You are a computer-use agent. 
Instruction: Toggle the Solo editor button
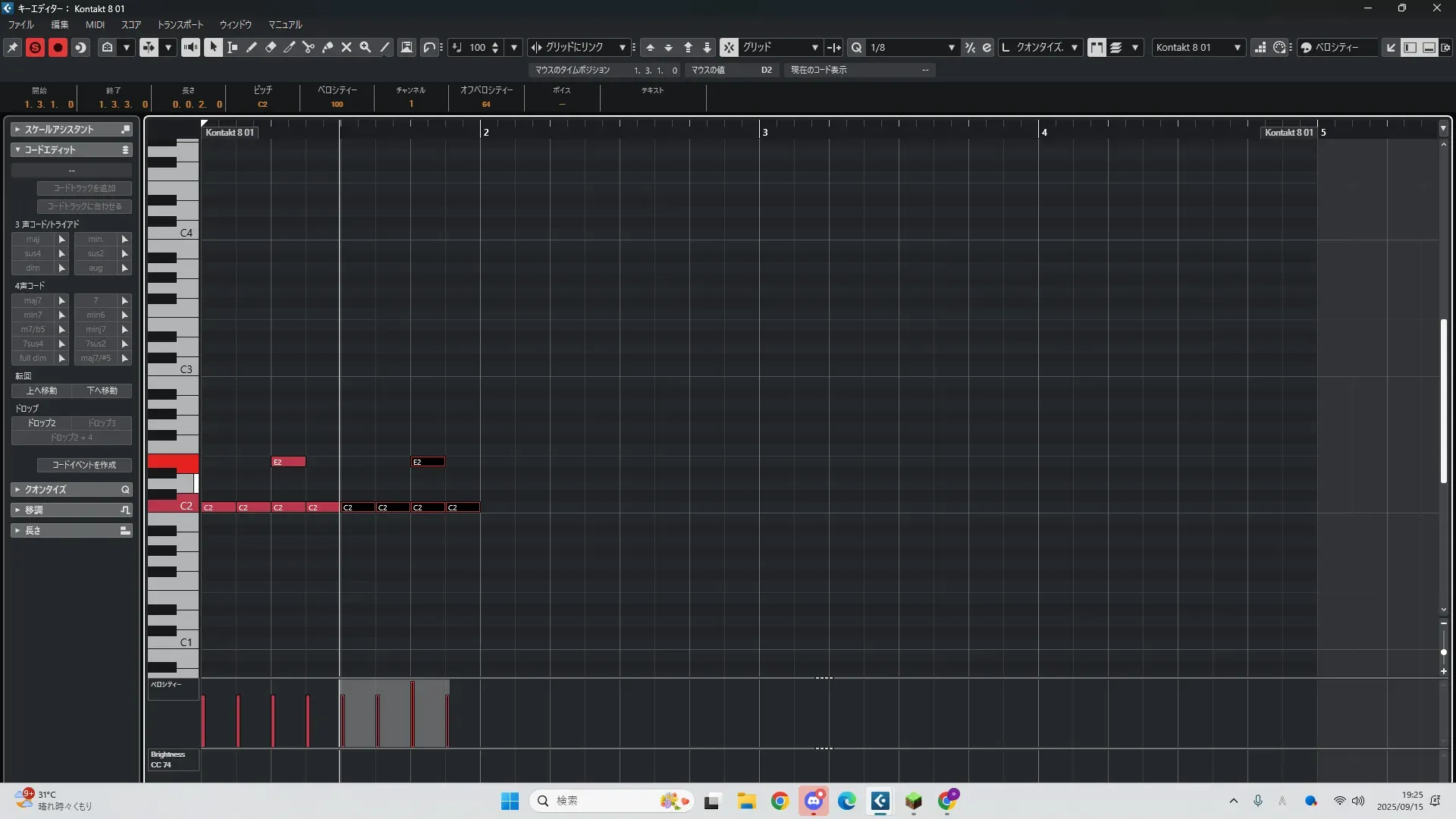tap(35, 47)
